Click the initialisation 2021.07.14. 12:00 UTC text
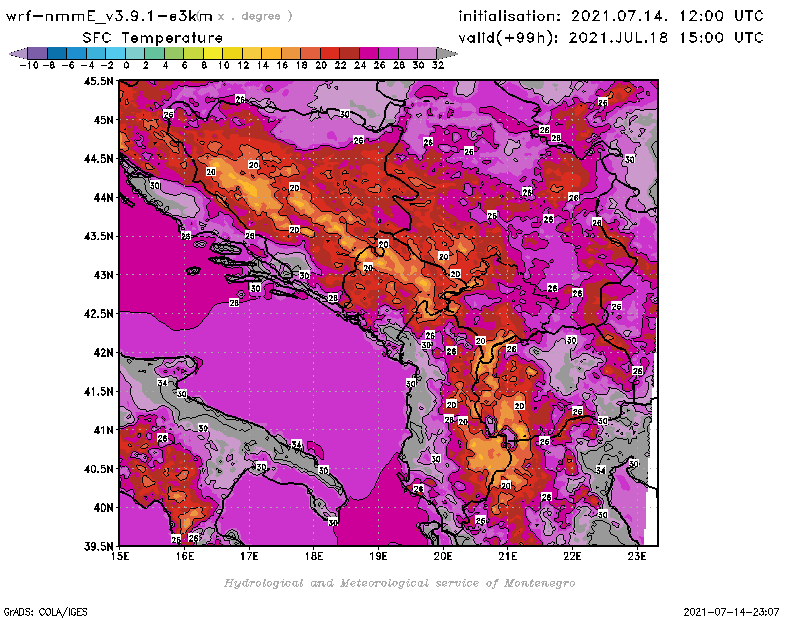800x618 pixels. tap(611, 16)
